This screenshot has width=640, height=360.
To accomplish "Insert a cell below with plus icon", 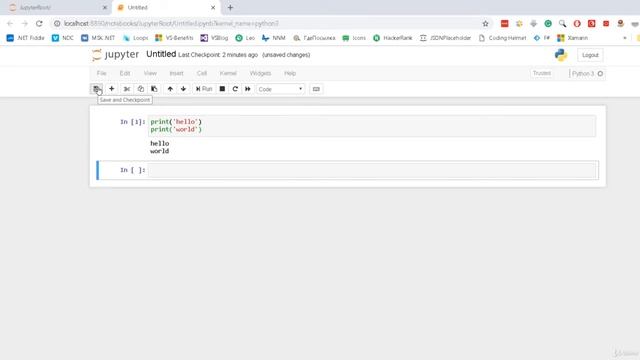I will point(111,89).
